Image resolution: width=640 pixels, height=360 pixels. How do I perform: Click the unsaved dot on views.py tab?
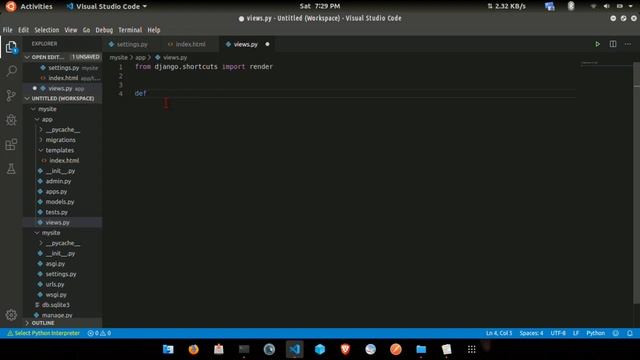267,44
